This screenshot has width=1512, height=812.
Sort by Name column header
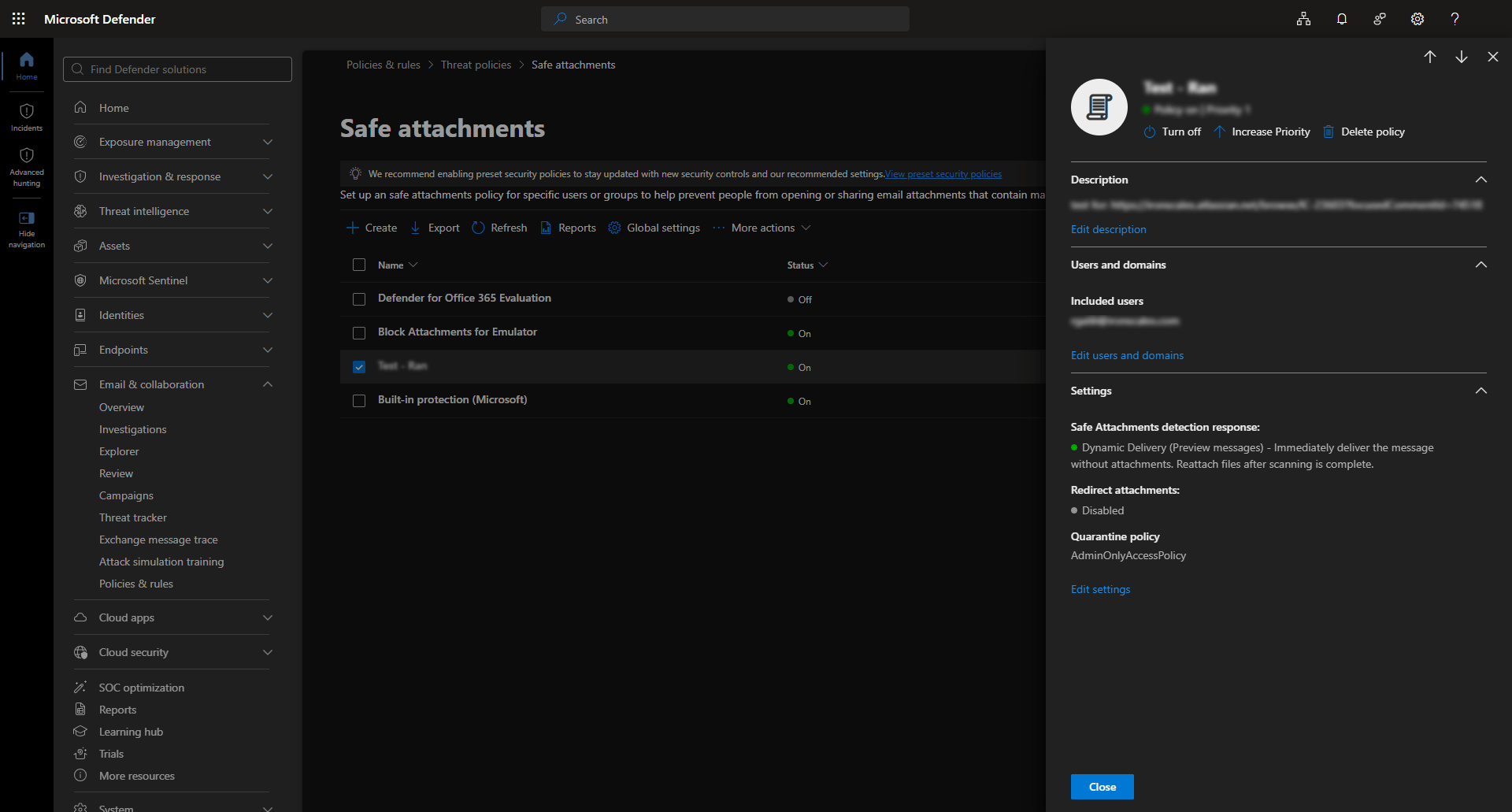pyautogui.click(x=398, y=265)
